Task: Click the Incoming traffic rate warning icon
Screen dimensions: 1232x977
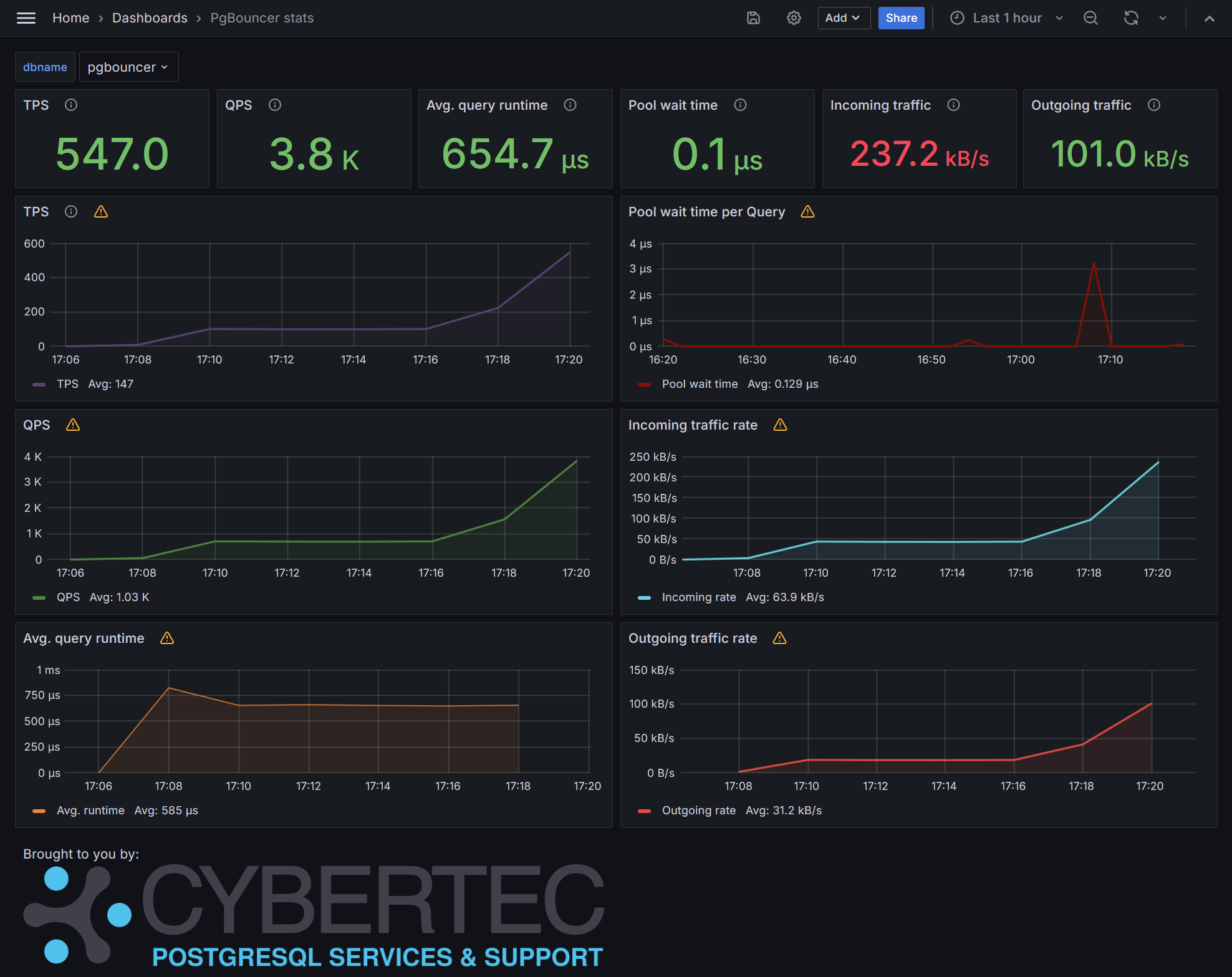Action: (780, 425)
